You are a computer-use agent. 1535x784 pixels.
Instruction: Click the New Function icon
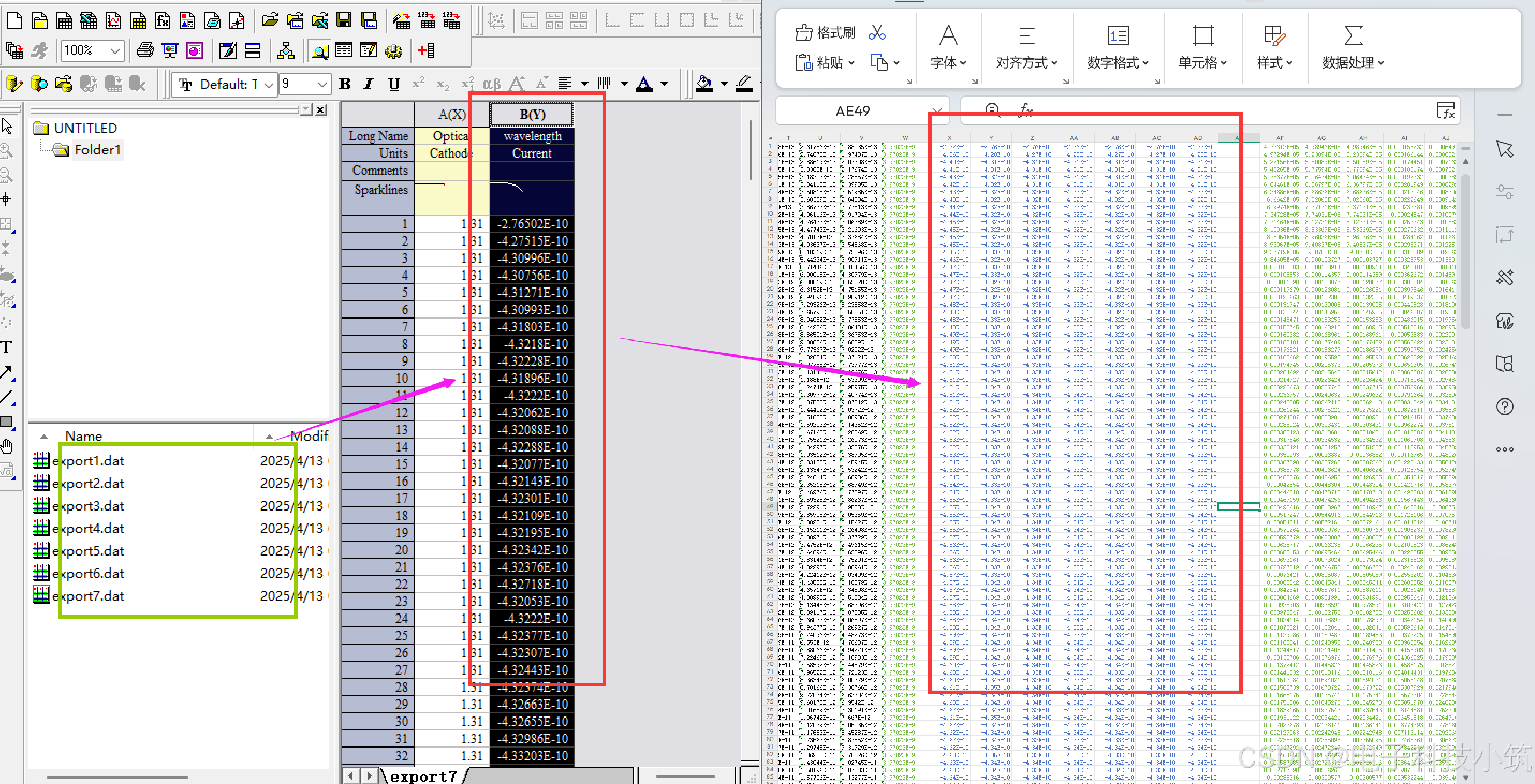point(162,21)
